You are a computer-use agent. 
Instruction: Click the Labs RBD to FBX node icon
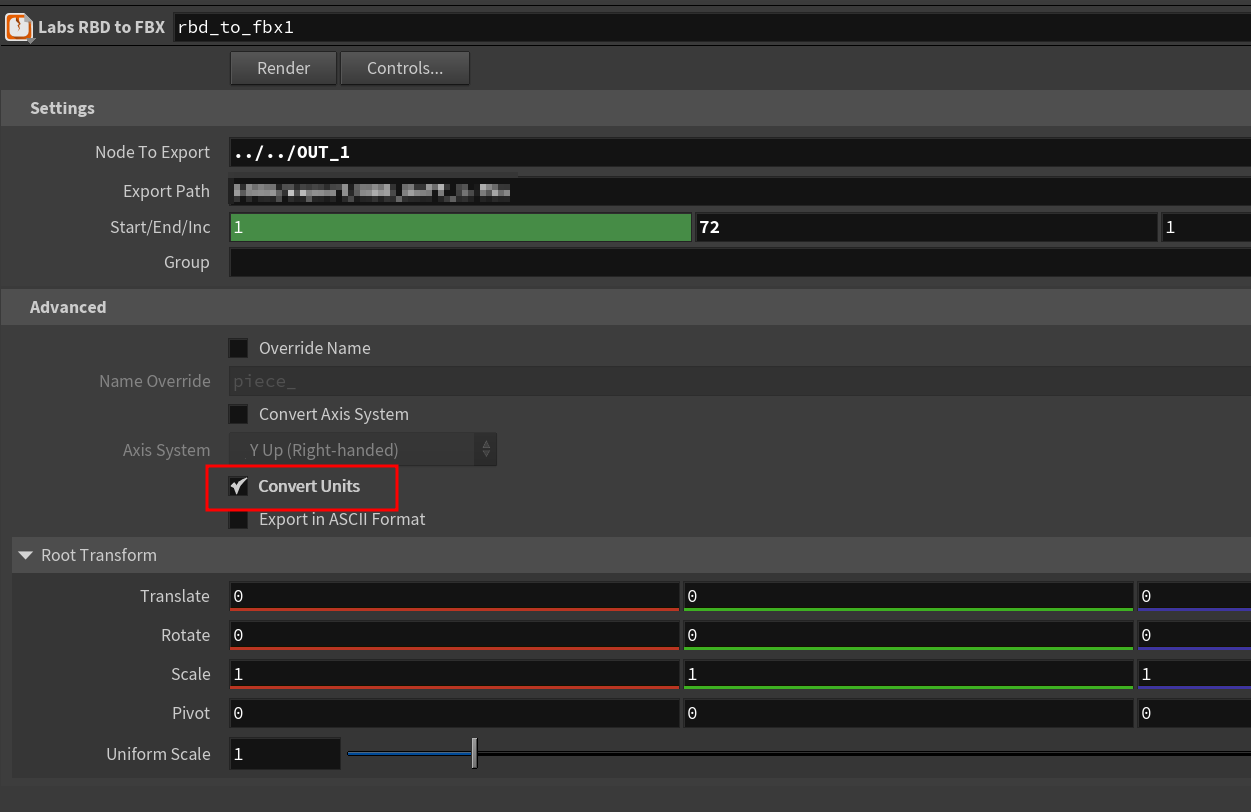click(18, 27)
